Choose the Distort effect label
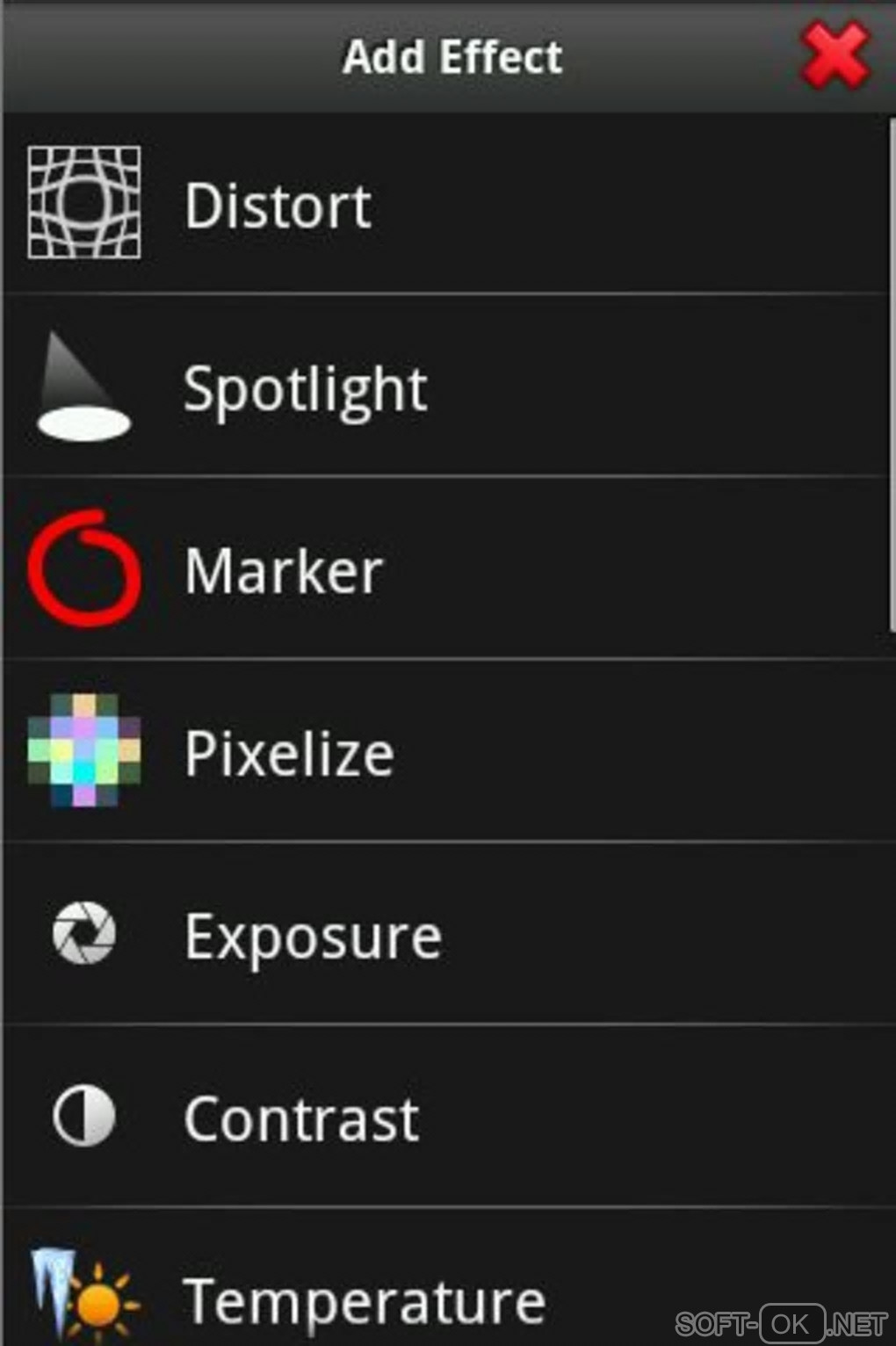This screenshot has width=896, height=1346. (278, 206)
